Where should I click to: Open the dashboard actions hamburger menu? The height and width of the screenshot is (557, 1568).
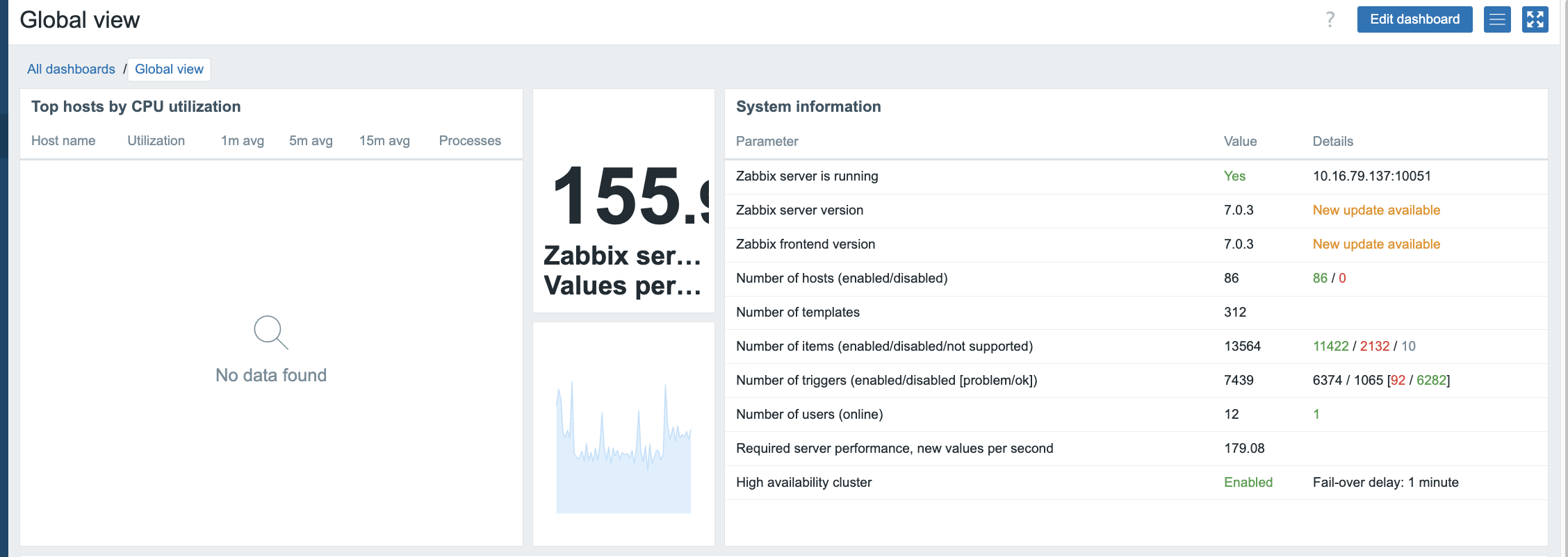(x=1497, y=19)
